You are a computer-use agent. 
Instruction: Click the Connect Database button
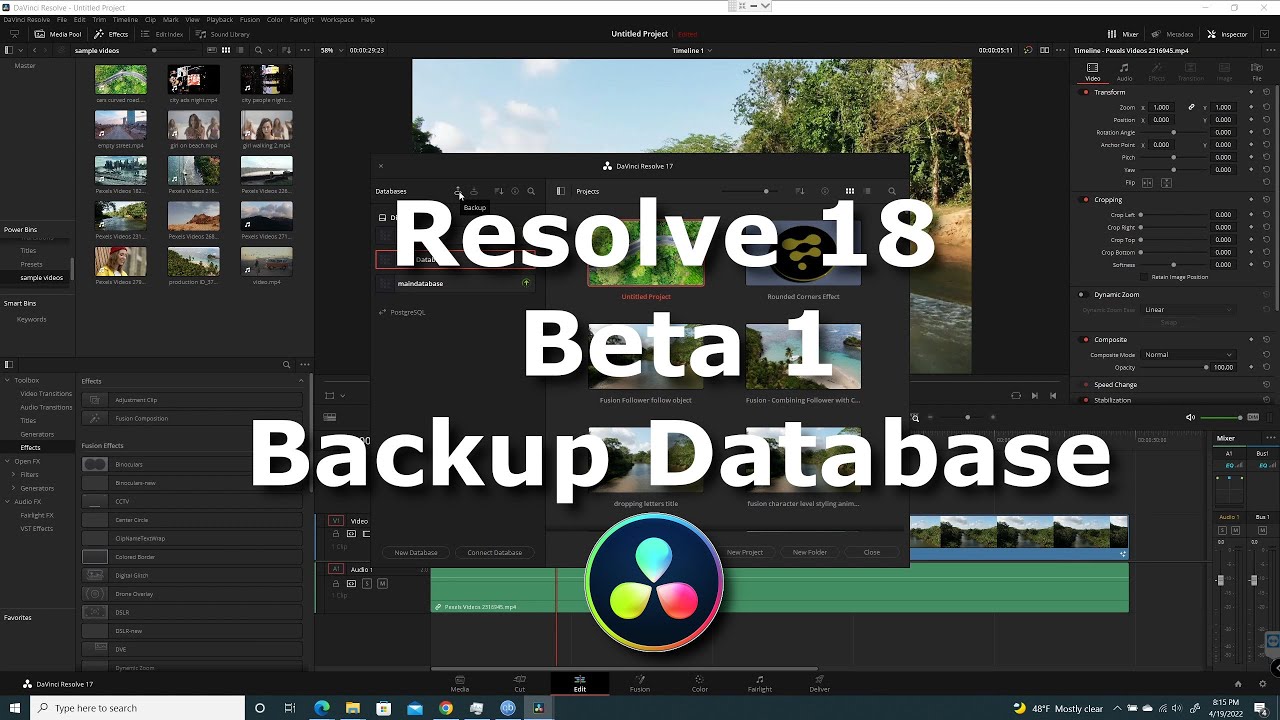(495, 552)
